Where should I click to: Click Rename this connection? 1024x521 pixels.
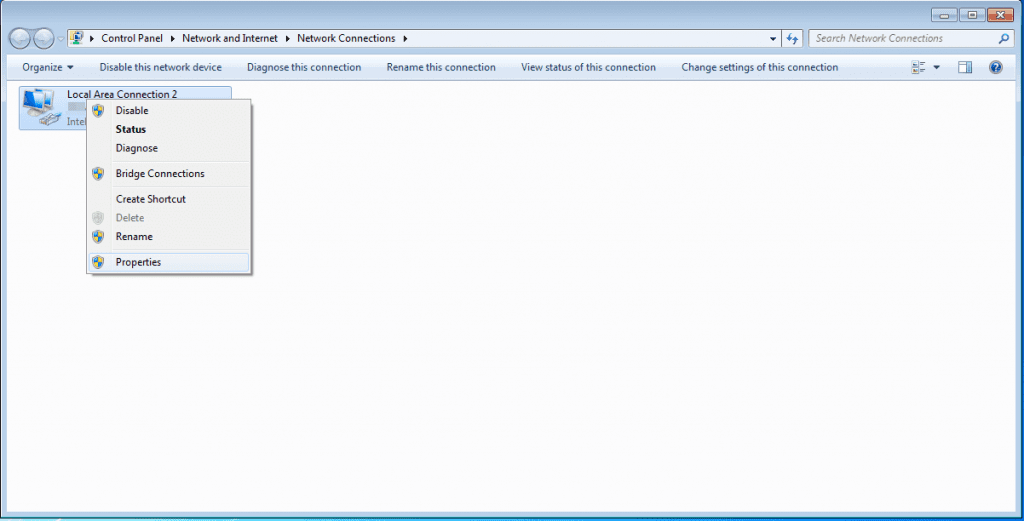(441, 67)
